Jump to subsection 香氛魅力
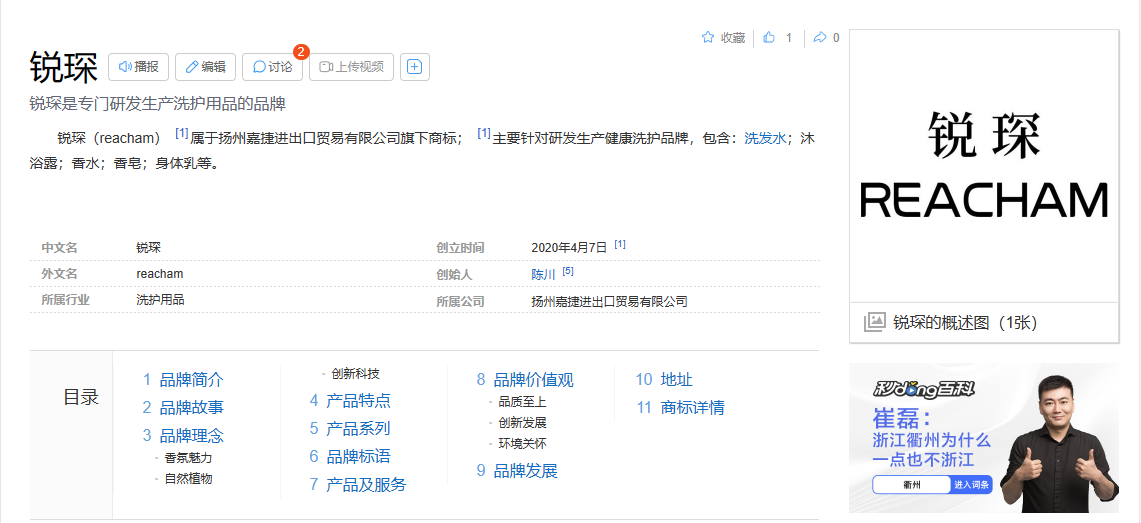1141x523 pixels. (188, 458)
